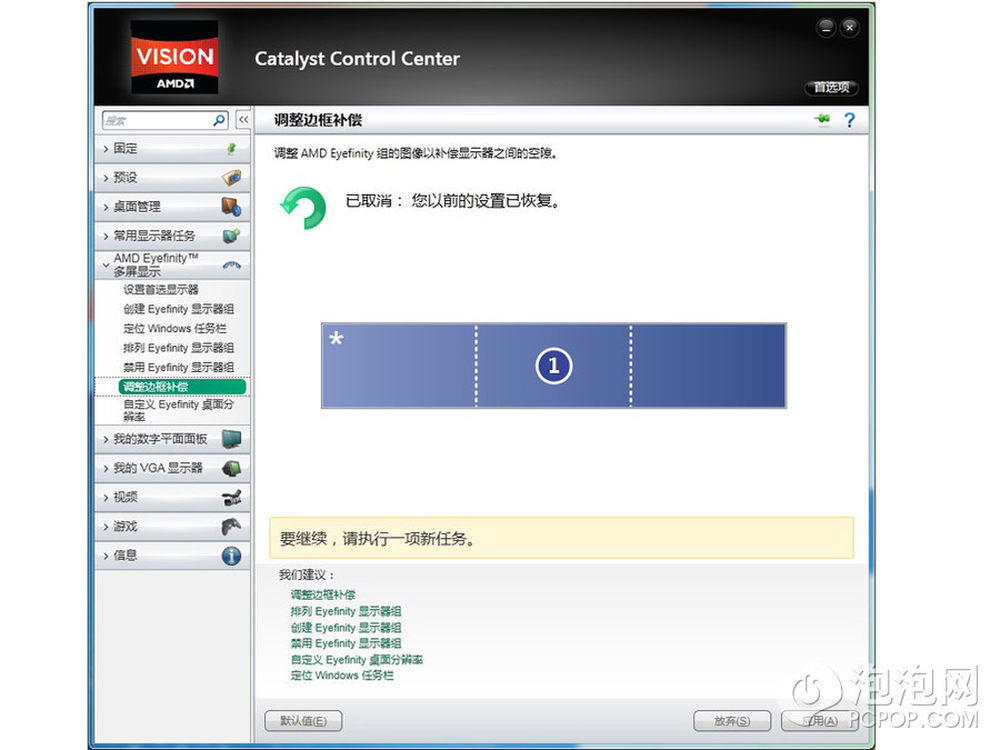Image resolution: width=1000 pixels, height=750 pixels.
Task: Click the magnifier icon in the search box
Action: (x=219, y=120)
